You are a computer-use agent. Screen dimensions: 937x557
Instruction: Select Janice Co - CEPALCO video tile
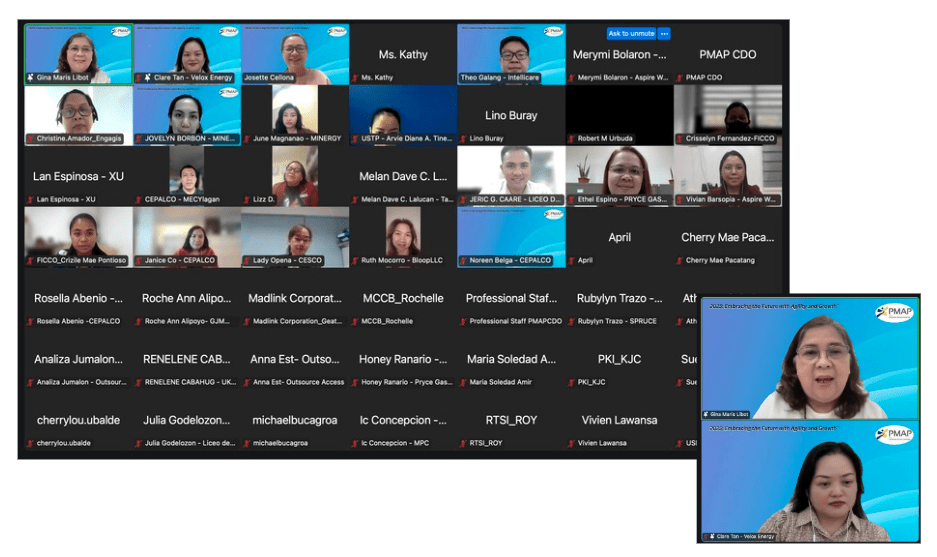click(x=187, y=236)
